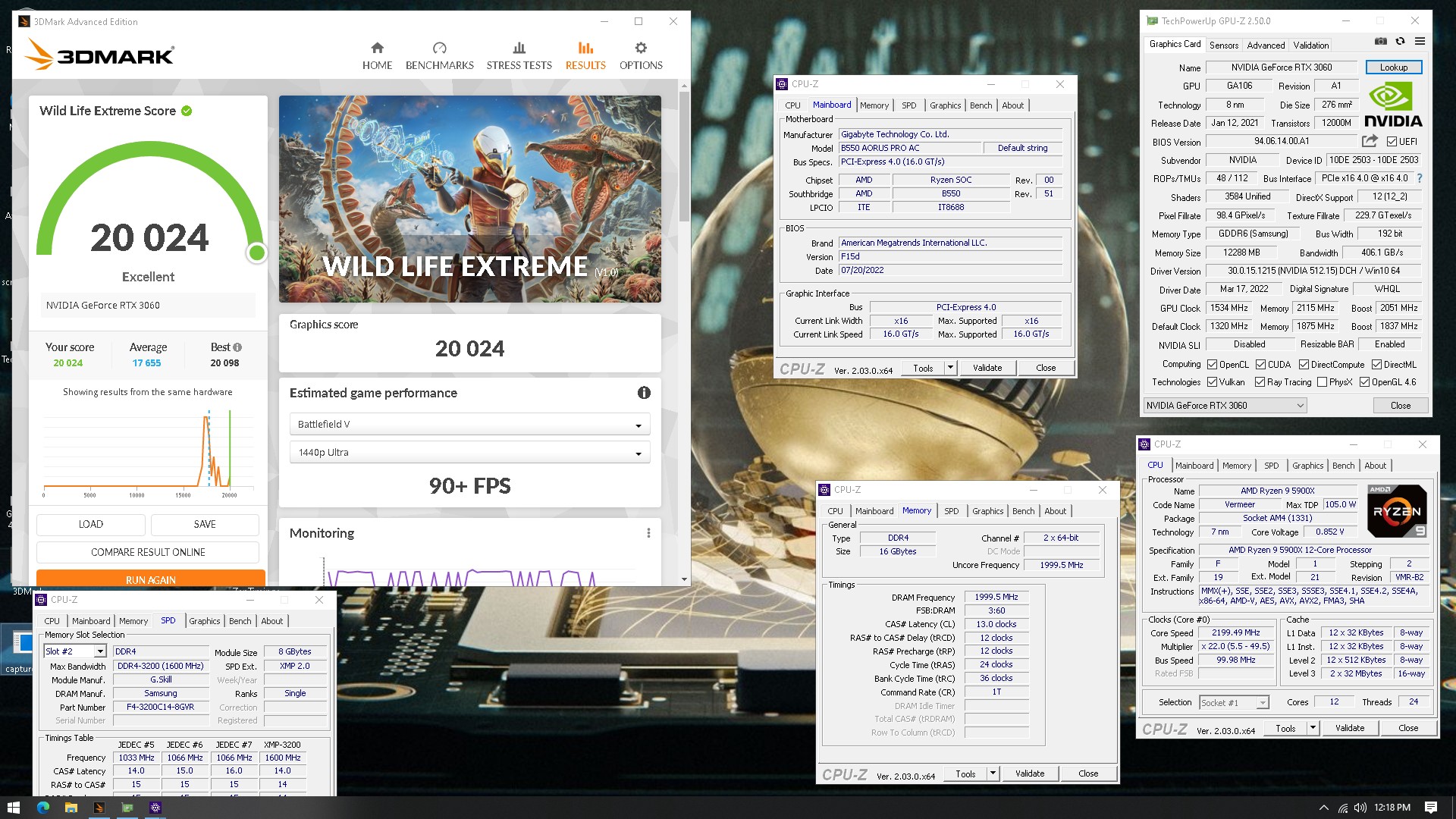Click Validate in CPU-Z Memory window
Screen dimensions: 1456x819
[1029, 773]
